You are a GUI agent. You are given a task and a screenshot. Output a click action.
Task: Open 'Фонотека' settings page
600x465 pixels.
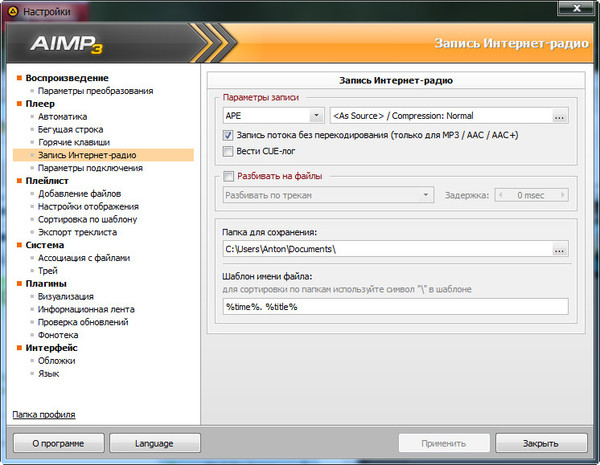click(x=58, y=335)
